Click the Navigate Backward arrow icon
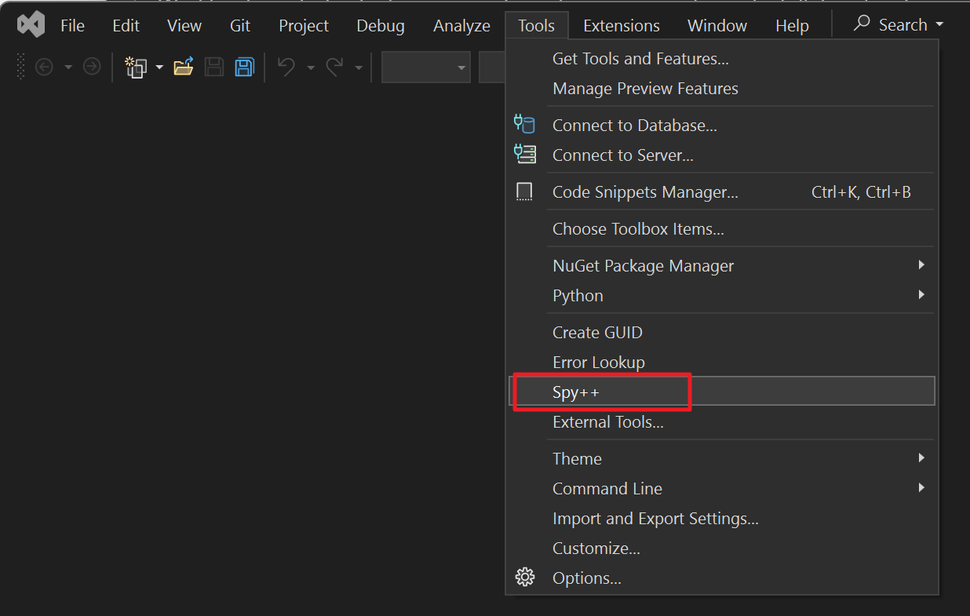The height and width of the screenshot is (616, 970). coord(43,67)
